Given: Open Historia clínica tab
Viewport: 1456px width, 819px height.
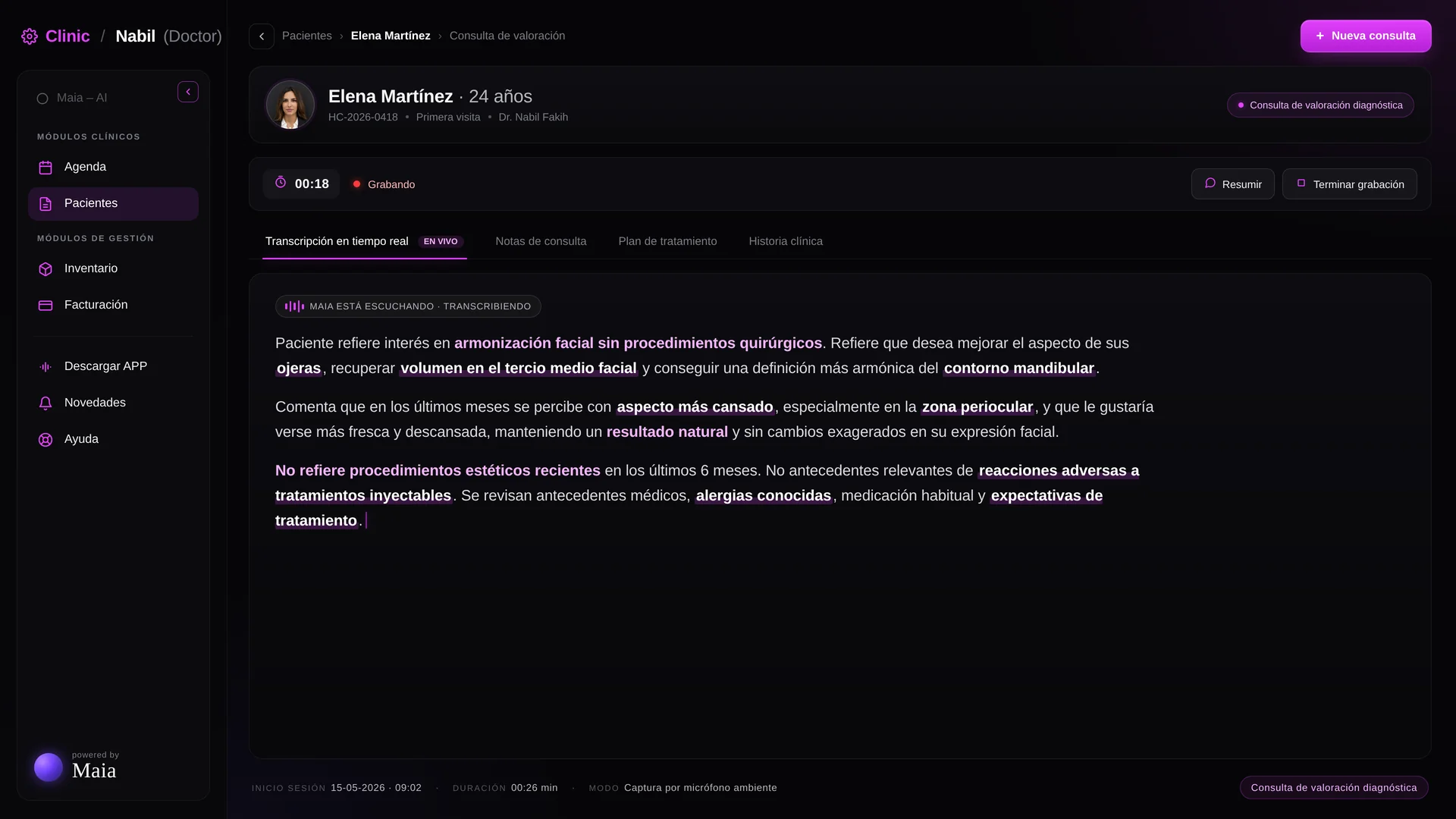Looking at the screenshot, I should click(786, 241).
